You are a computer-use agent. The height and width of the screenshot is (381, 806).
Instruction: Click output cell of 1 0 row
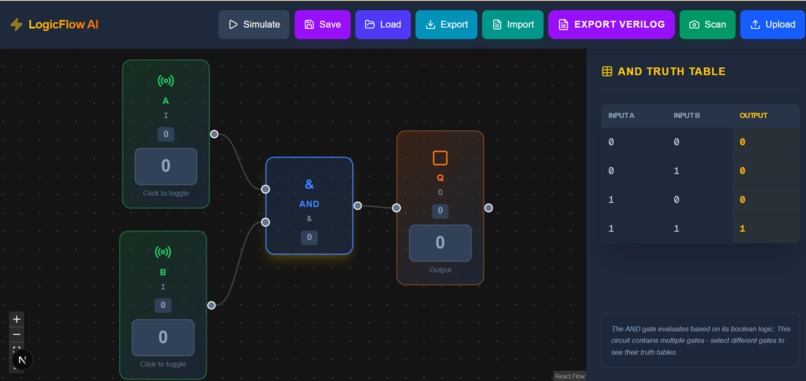point(766,199)
